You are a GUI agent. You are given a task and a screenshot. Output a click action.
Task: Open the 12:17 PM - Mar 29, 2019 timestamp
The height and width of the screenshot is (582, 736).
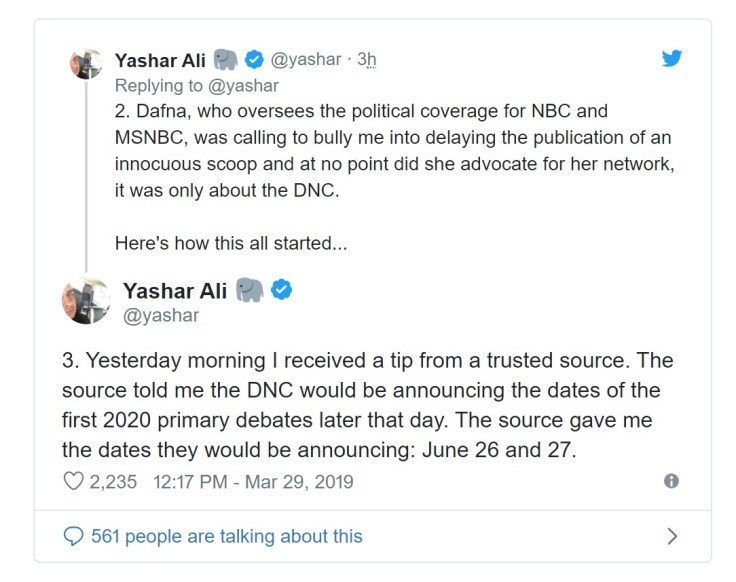point(253,481)
